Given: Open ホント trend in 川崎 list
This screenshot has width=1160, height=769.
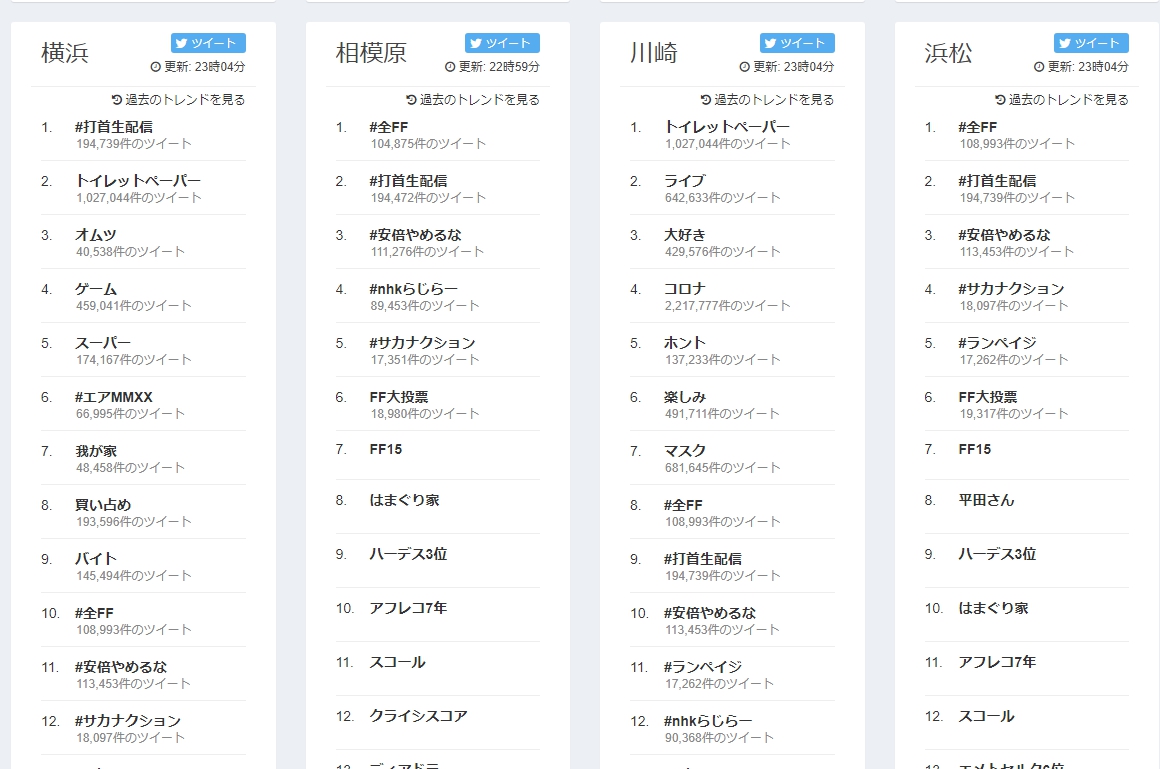Looking at the screenshot, I should click(x=684, y=343).
